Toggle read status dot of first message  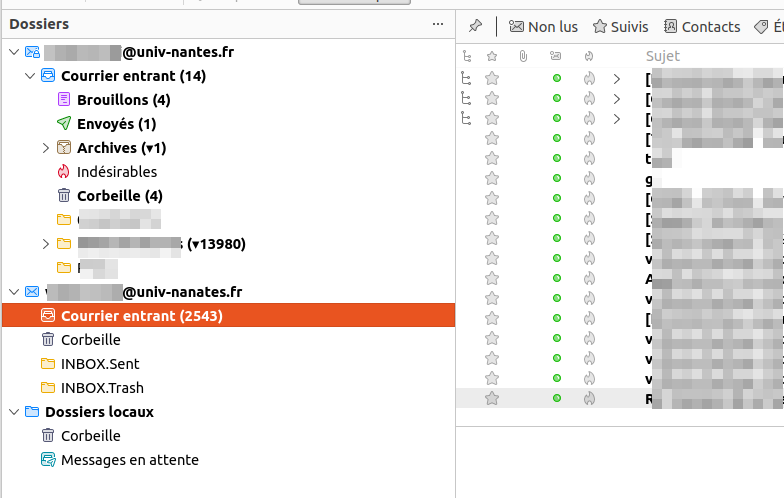[557, 78]
